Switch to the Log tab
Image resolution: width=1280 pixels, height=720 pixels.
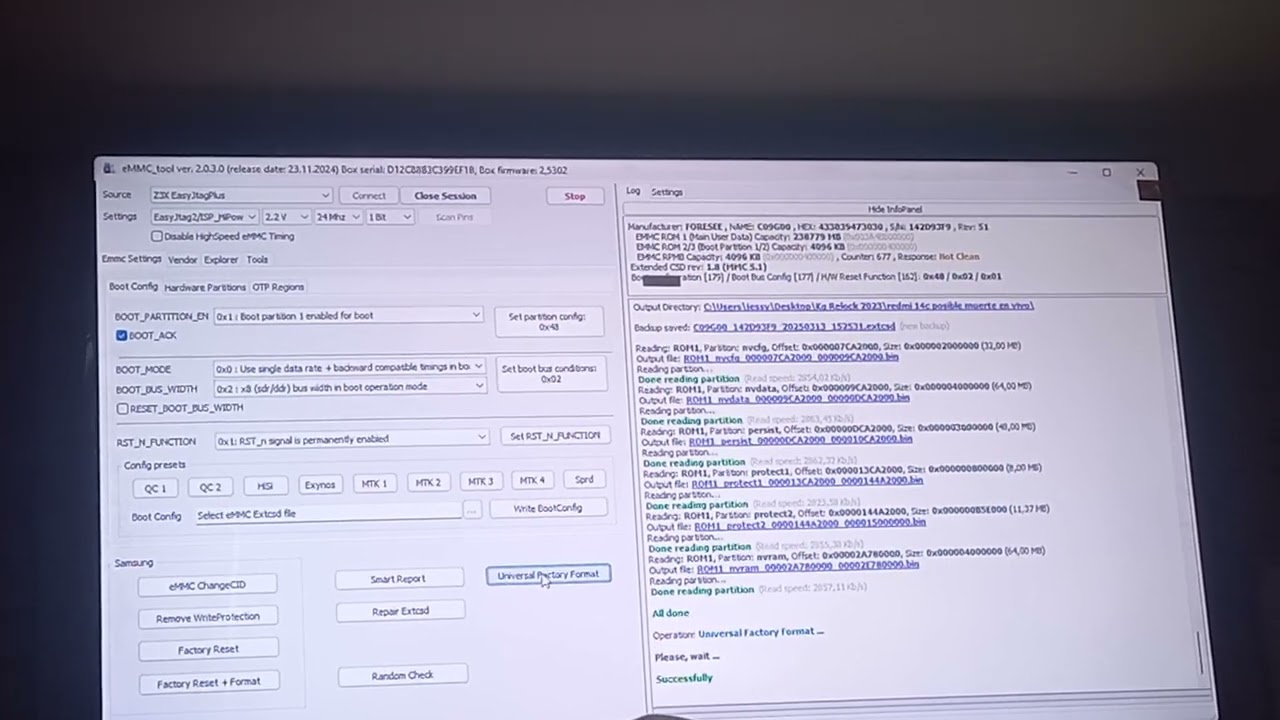tap(633, 191)
